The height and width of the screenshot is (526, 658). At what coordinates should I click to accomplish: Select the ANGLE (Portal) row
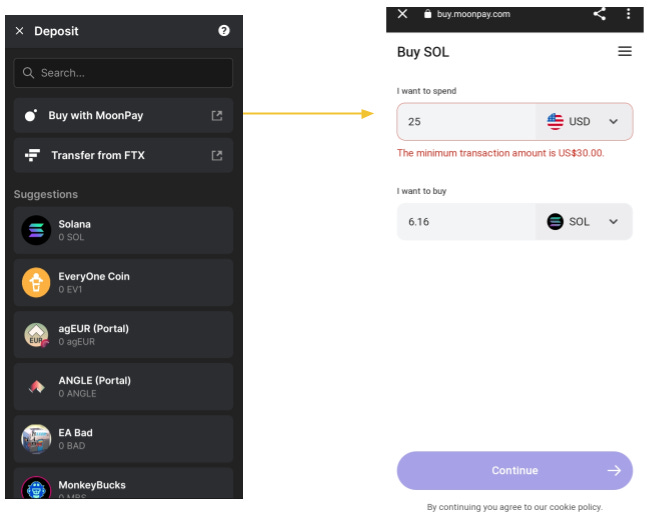coord(123,387)
